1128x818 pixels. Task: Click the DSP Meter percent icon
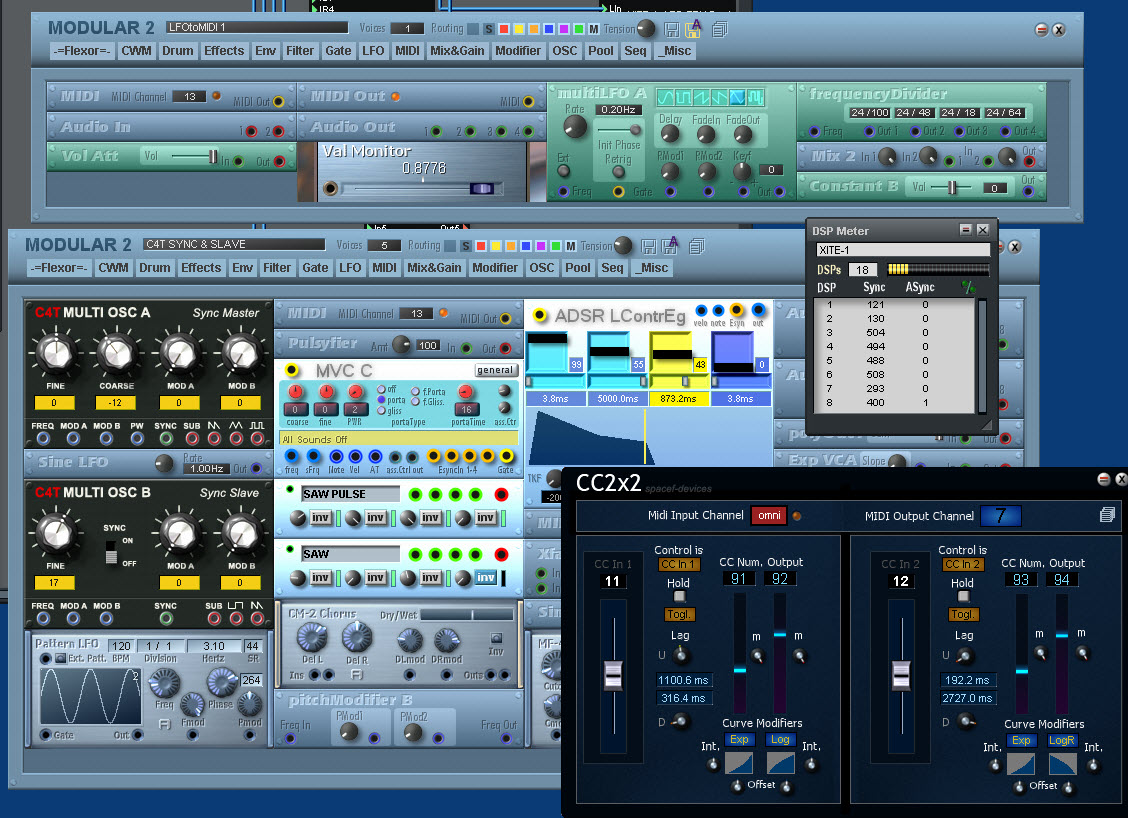pyautogui.click(x=968, y=287)
